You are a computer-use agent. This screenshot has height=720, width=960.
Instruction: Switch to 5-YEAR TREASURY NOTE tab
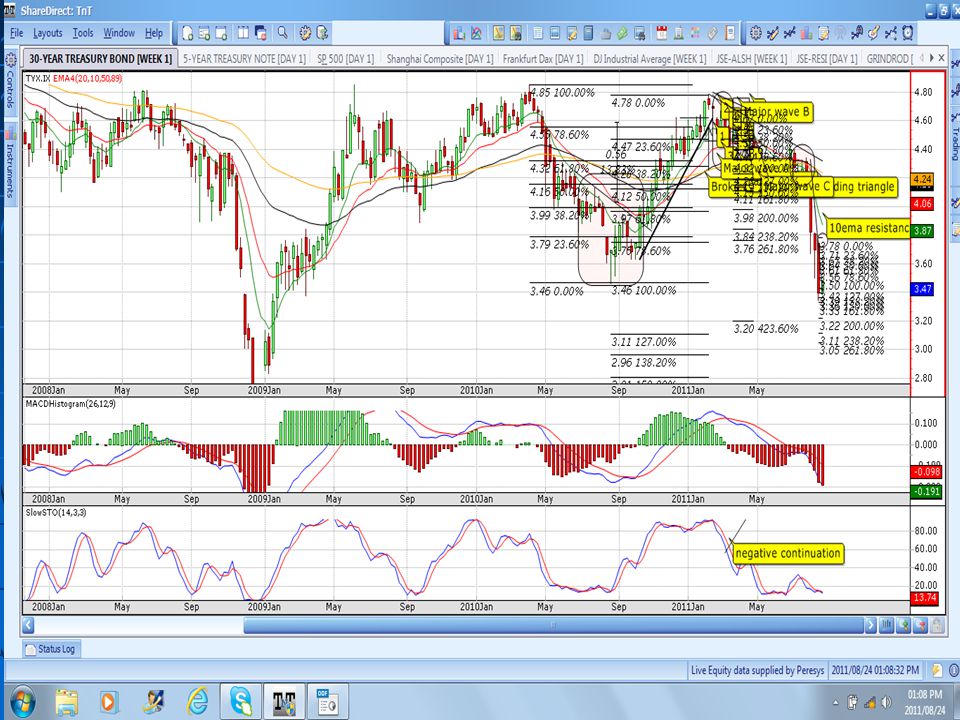[244, 59]
